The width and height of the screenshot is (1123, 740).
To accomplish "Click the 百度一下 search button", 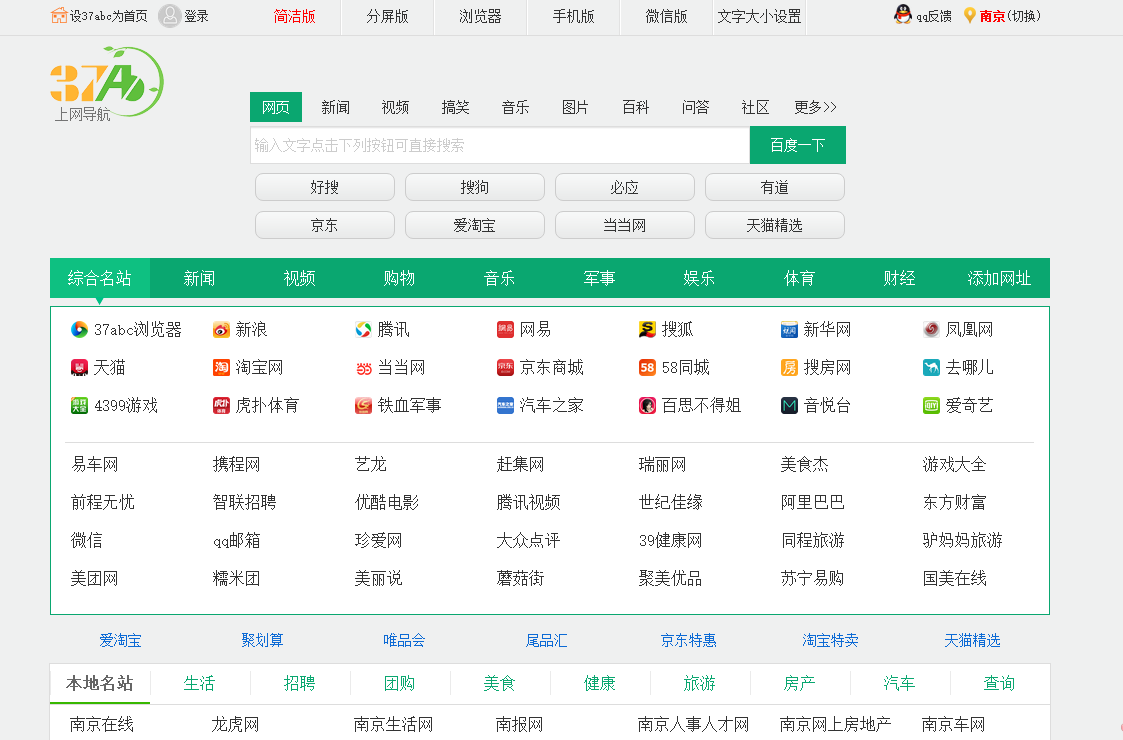I will tap(798, 145).
